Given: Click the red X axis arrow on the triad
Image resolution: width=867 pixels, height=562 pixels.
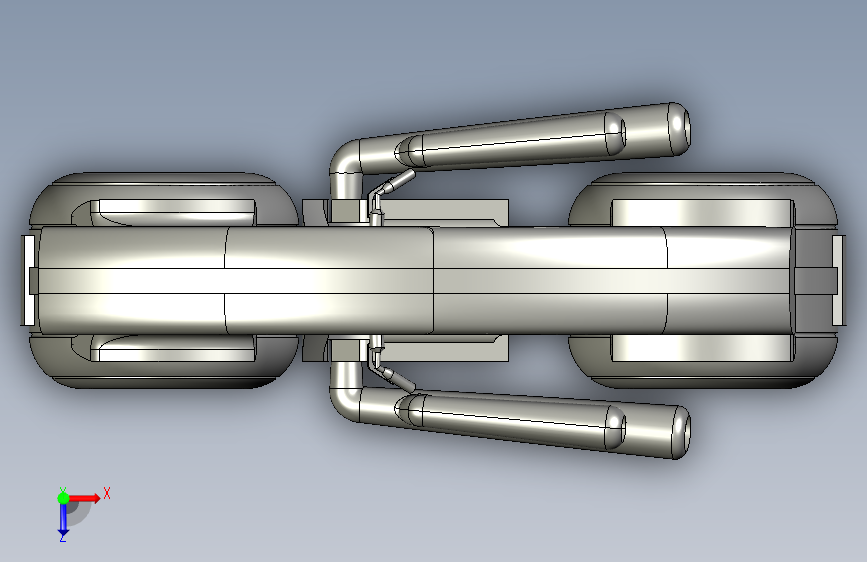Looking at the screenshot, I should coord(84,498).
